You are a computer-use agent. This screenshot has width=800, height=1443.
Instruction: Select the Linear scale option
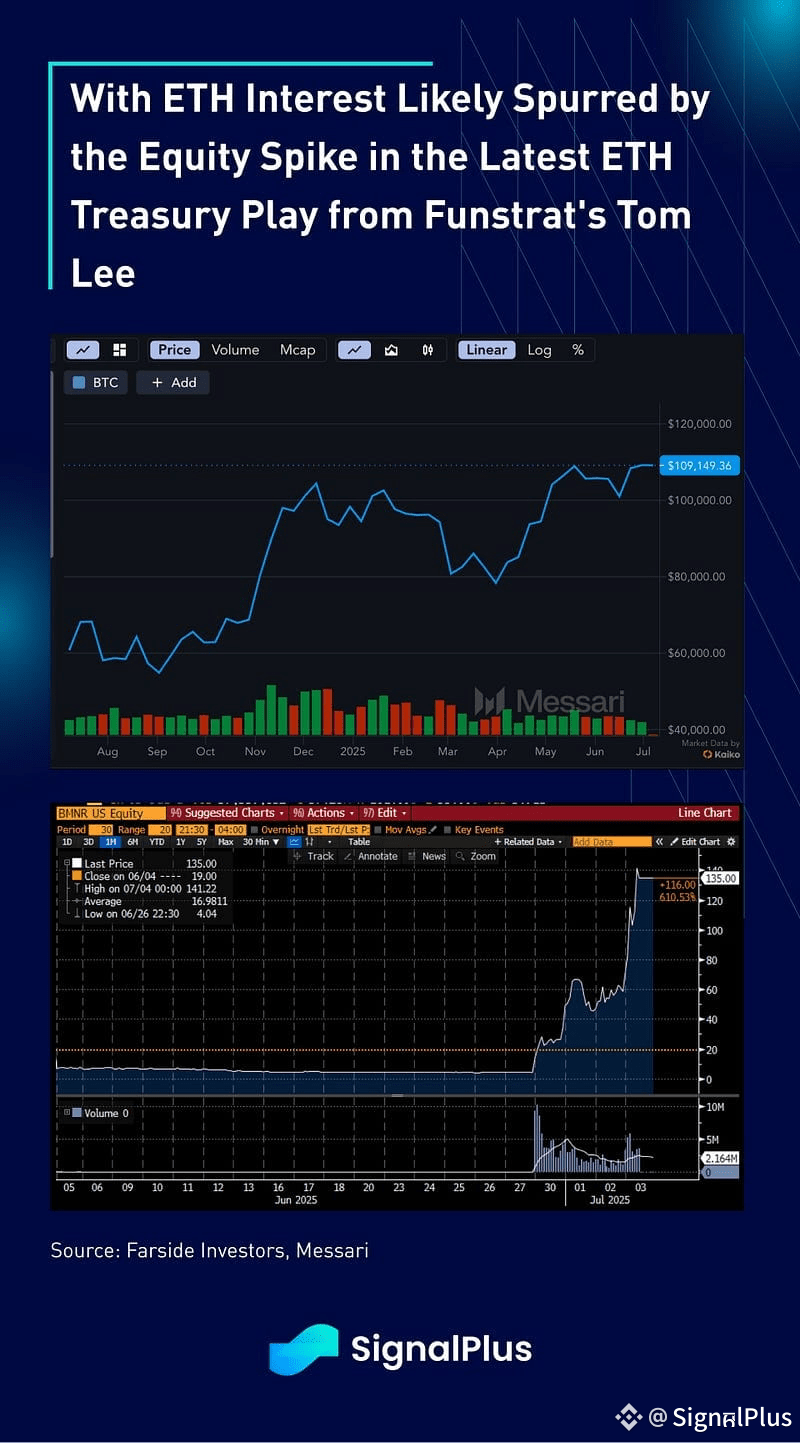pyautogui.click(x=487, y=350)
